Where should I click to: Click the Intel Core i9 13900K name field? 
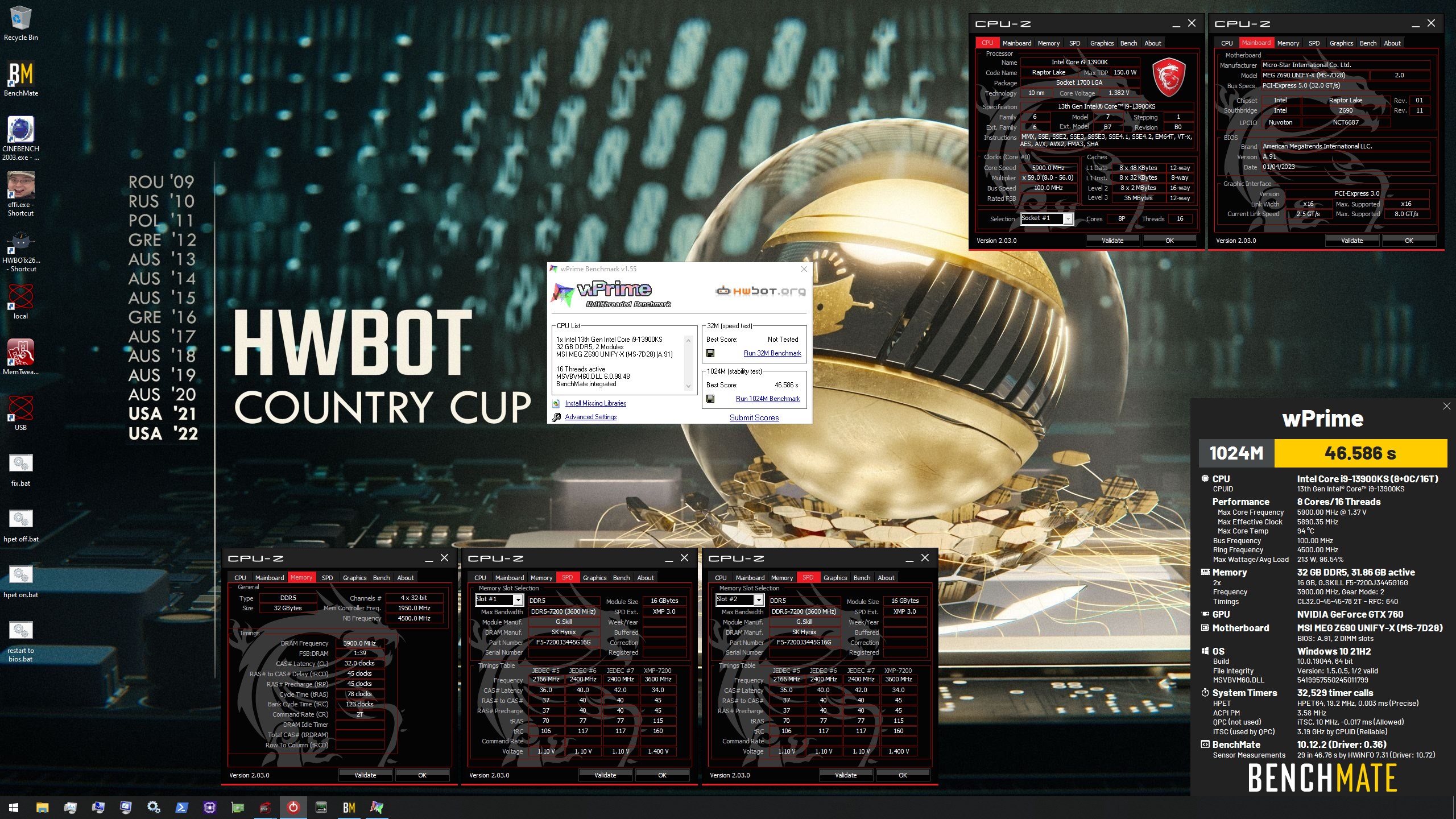[x=1079, y=62]
